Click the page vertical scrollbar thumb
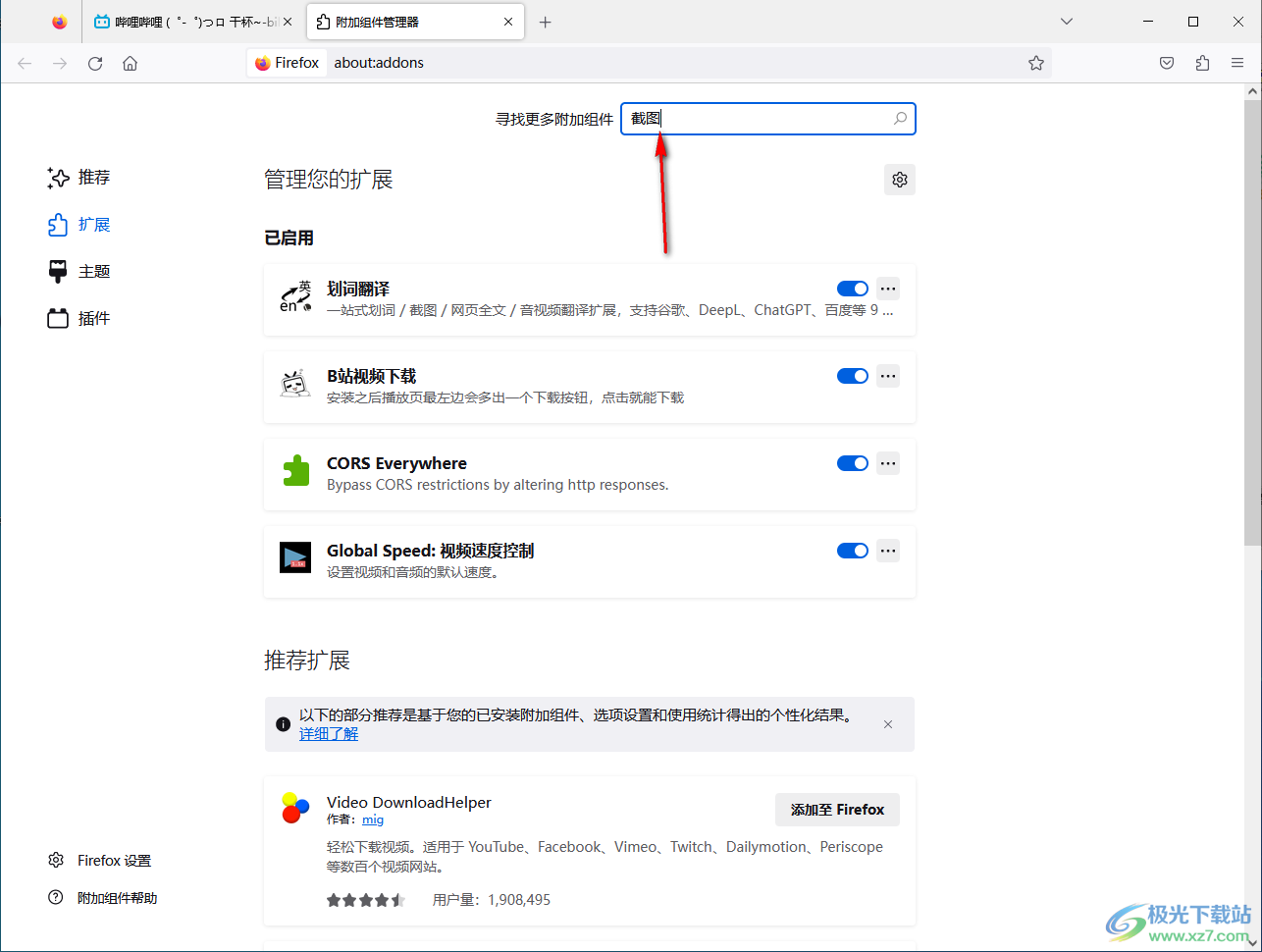Screen dimensions: 1262x952 click(1252, 322)
